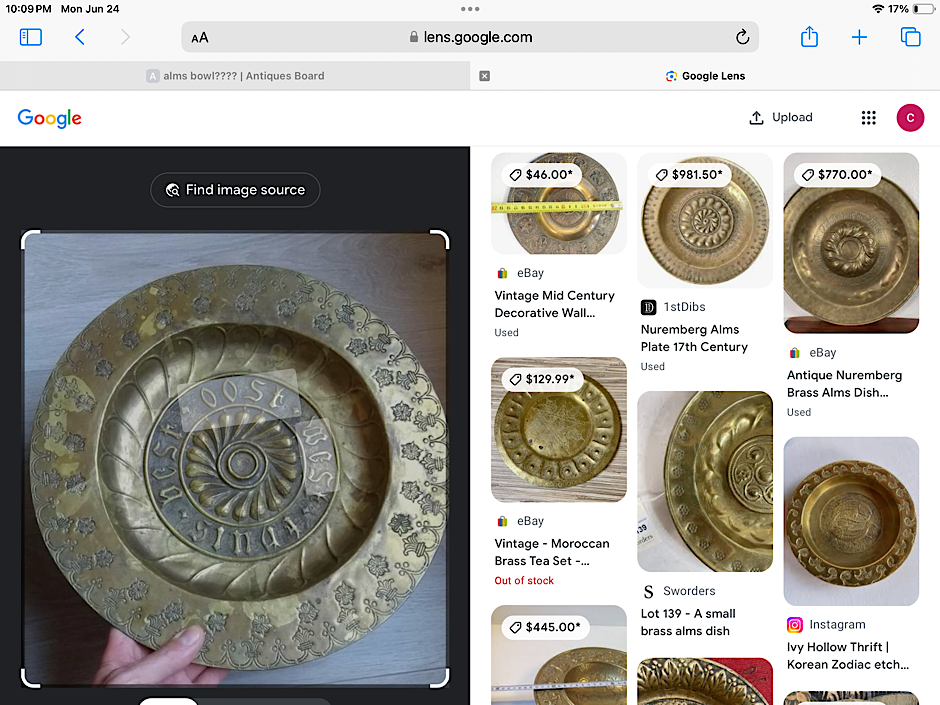Viewport: 940px width, 705px height.
Task: Select the Google Lens tab
Action: [705, 76]
